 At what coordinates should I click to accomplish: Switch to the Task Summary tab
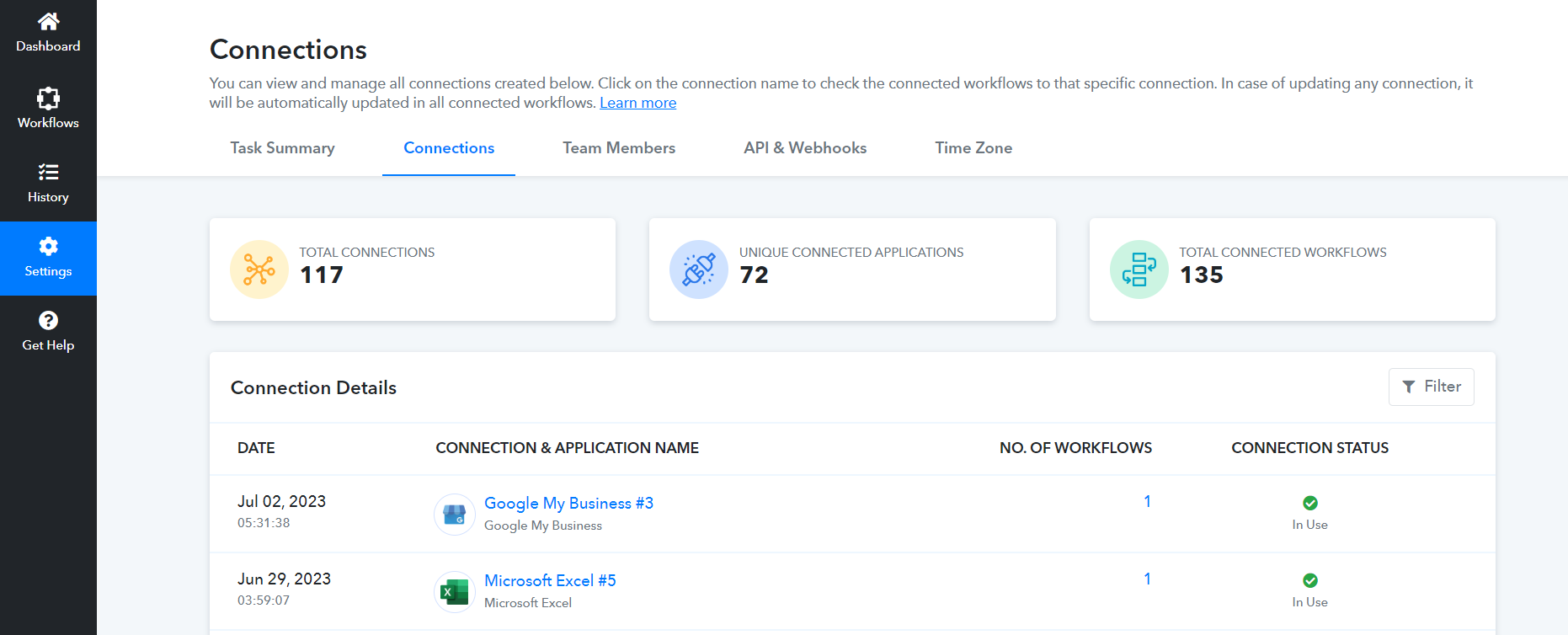tap(283, 148)
